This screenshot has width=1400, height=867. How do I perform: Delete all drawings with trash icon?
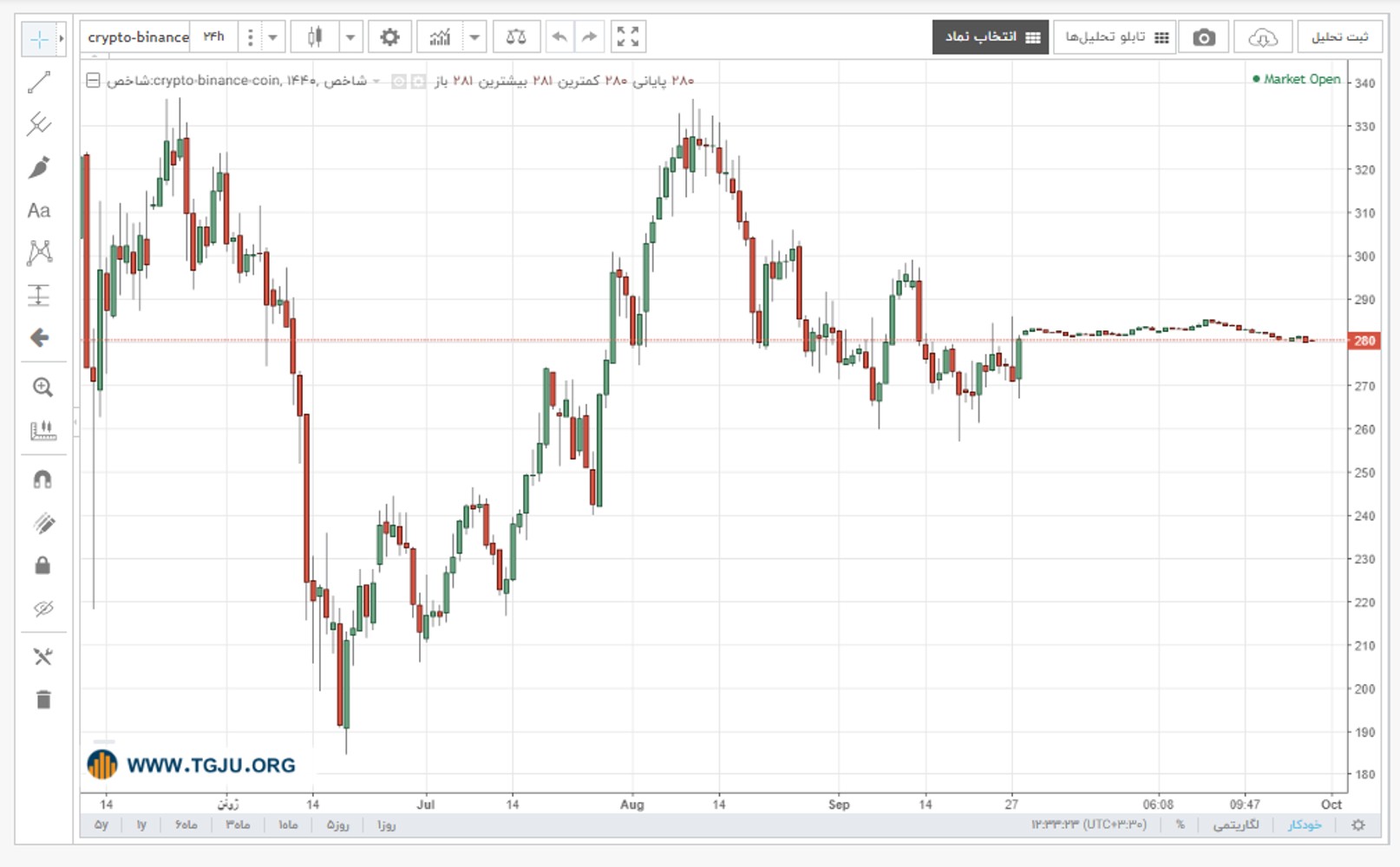(43, 699)
